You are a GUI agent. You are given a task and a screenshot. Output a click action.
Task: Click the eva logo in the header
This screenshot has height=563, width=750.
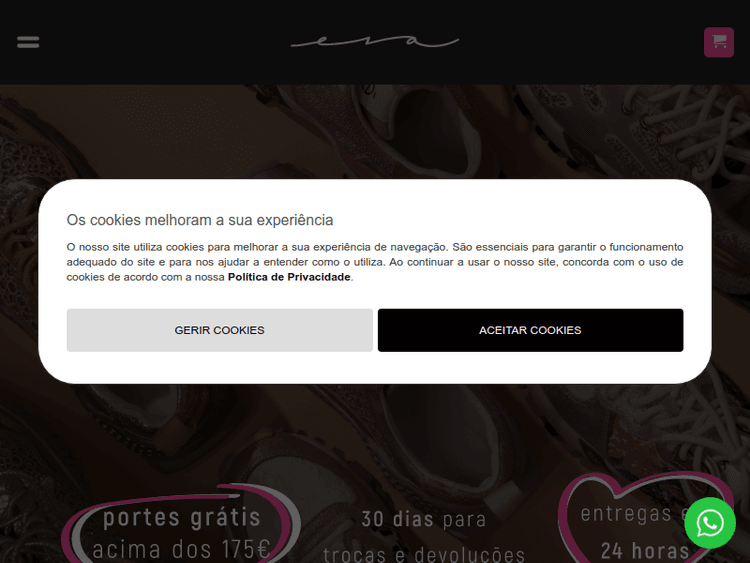click(375, 42)
